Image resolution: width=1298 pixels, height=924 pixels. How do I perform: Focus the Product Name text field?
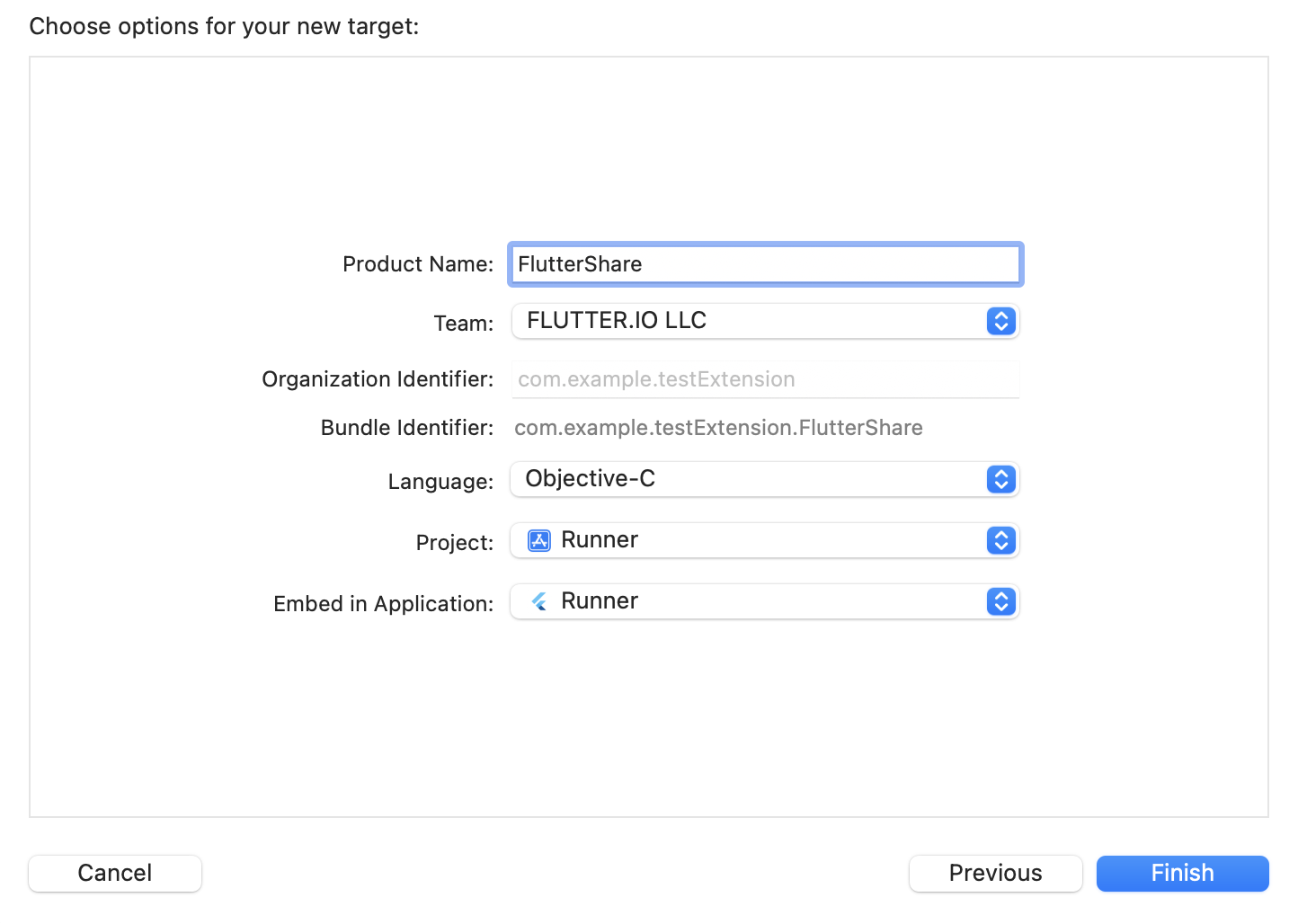click(x=764, y=264)
